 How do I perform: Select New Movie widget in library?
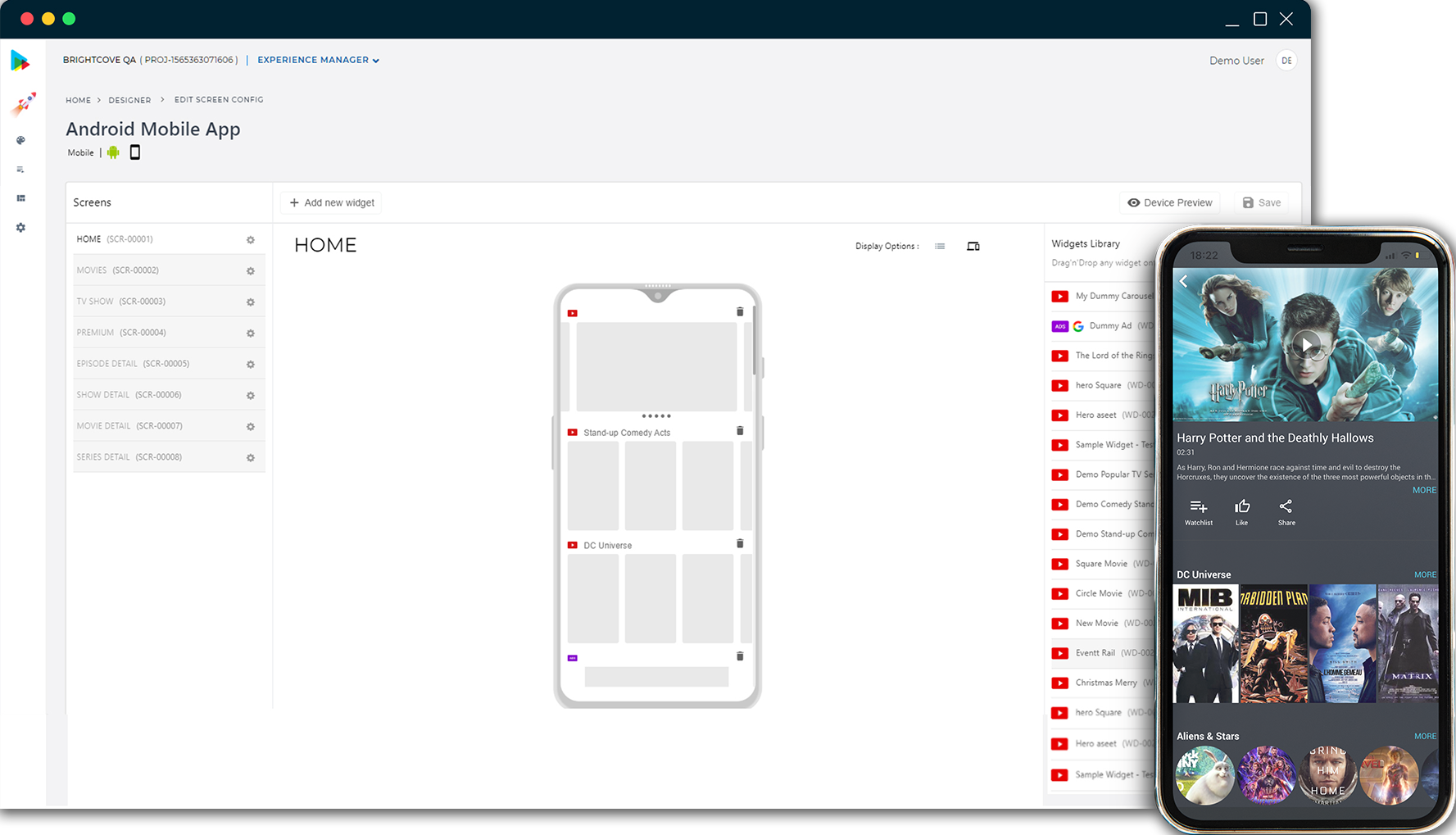click(1103, 624)
